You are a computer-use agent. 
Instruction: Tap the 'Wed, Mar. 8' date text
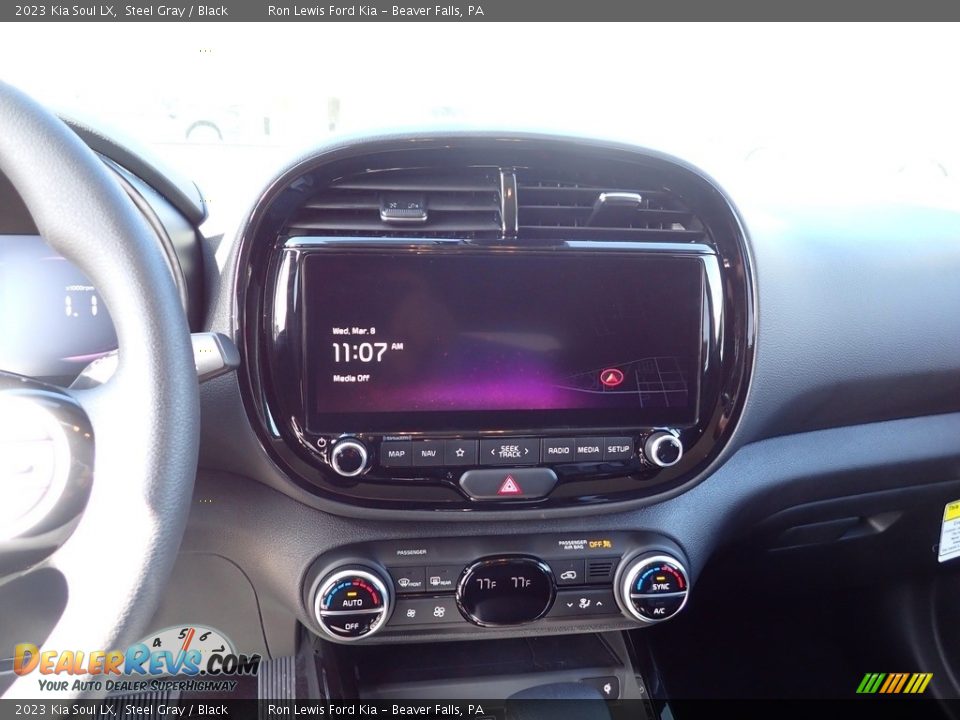353,331
